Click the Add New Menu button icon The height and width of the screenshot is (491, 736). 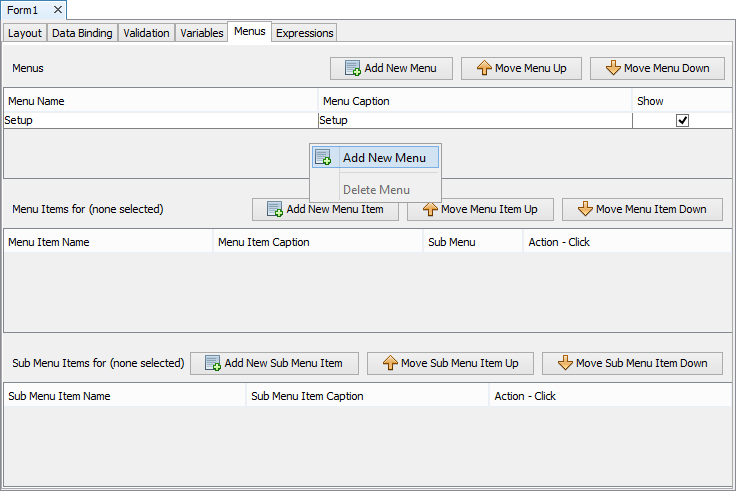pos(353,68)
